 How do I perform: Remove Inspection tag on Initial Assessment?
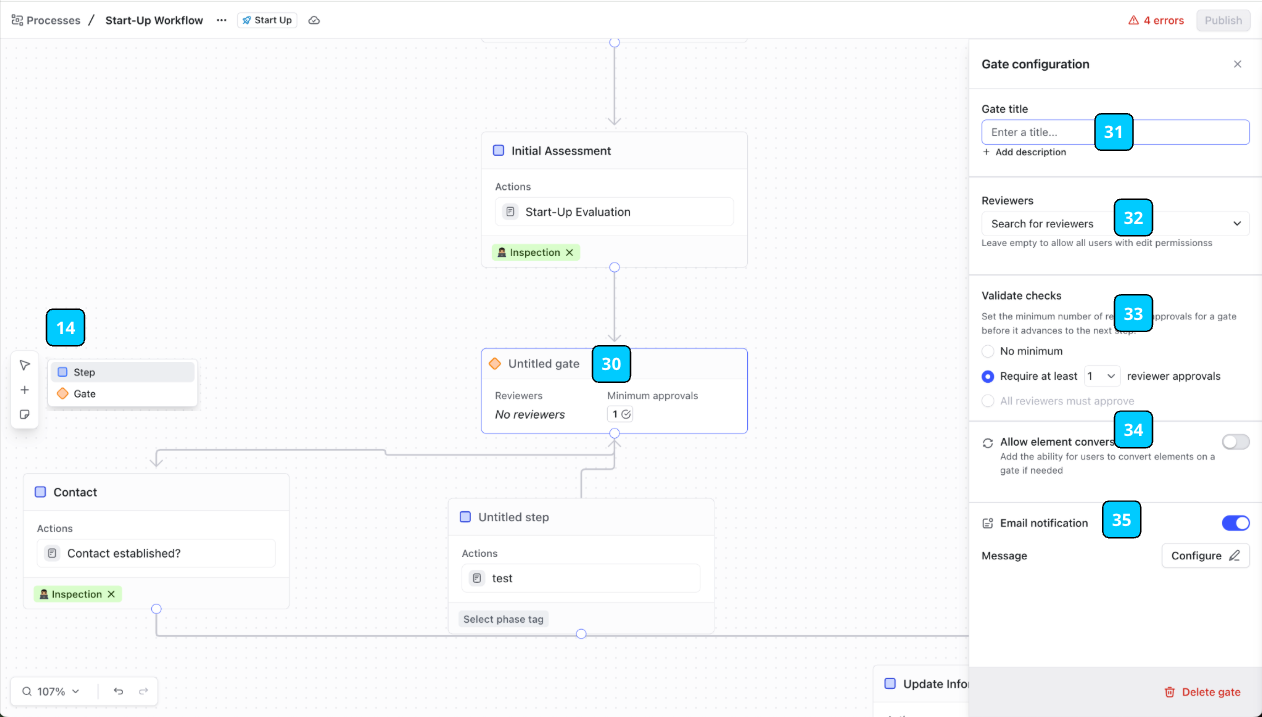[569, 253]
